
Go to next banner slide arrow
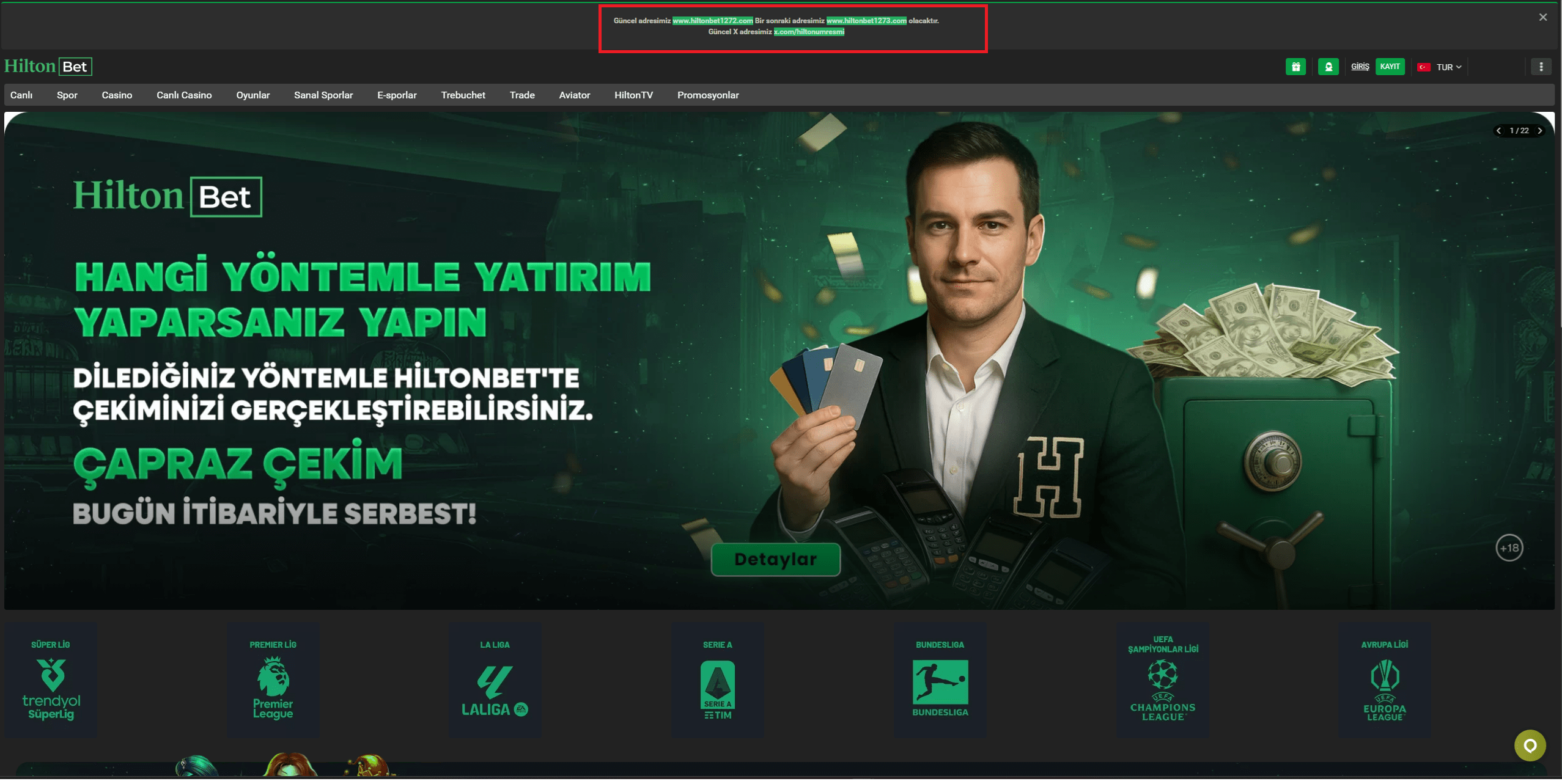pyautogui.click(x=1540, y=131)
